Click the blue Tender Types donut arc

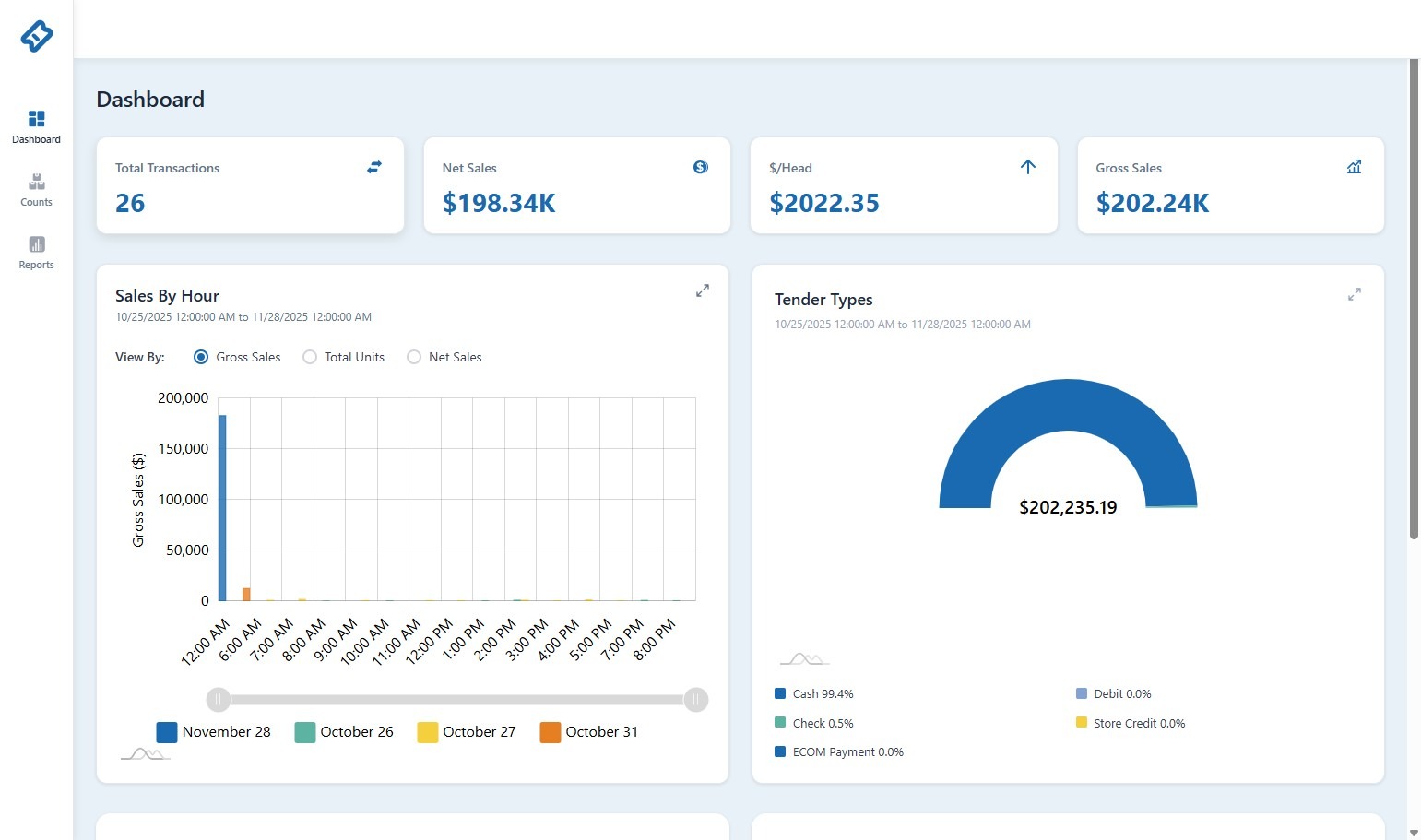point(1068,404)
